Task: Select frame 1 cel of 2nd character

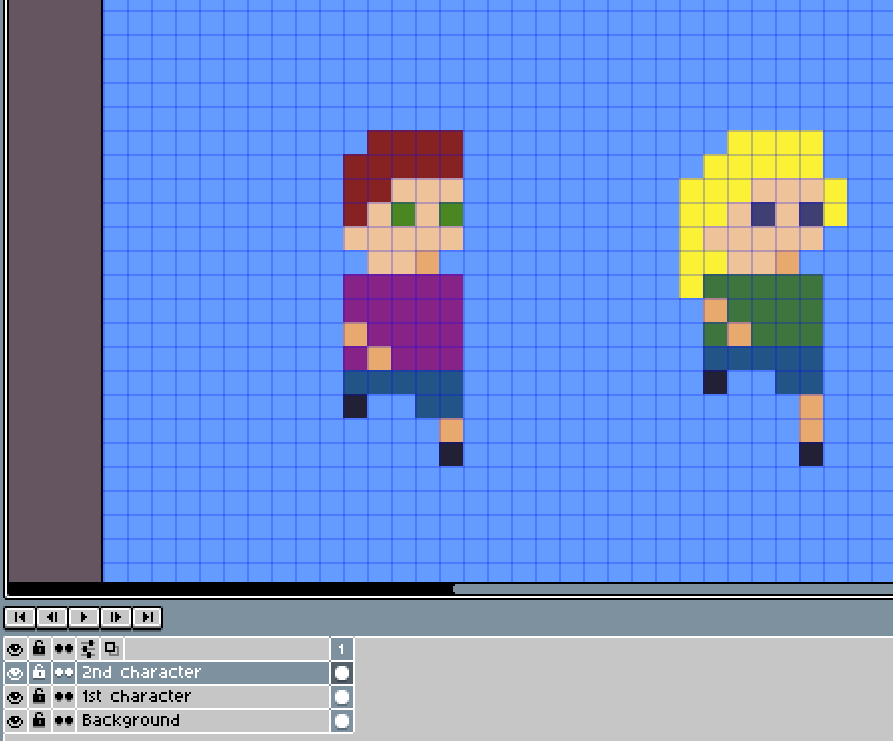Action: click(x=342, y=673)
